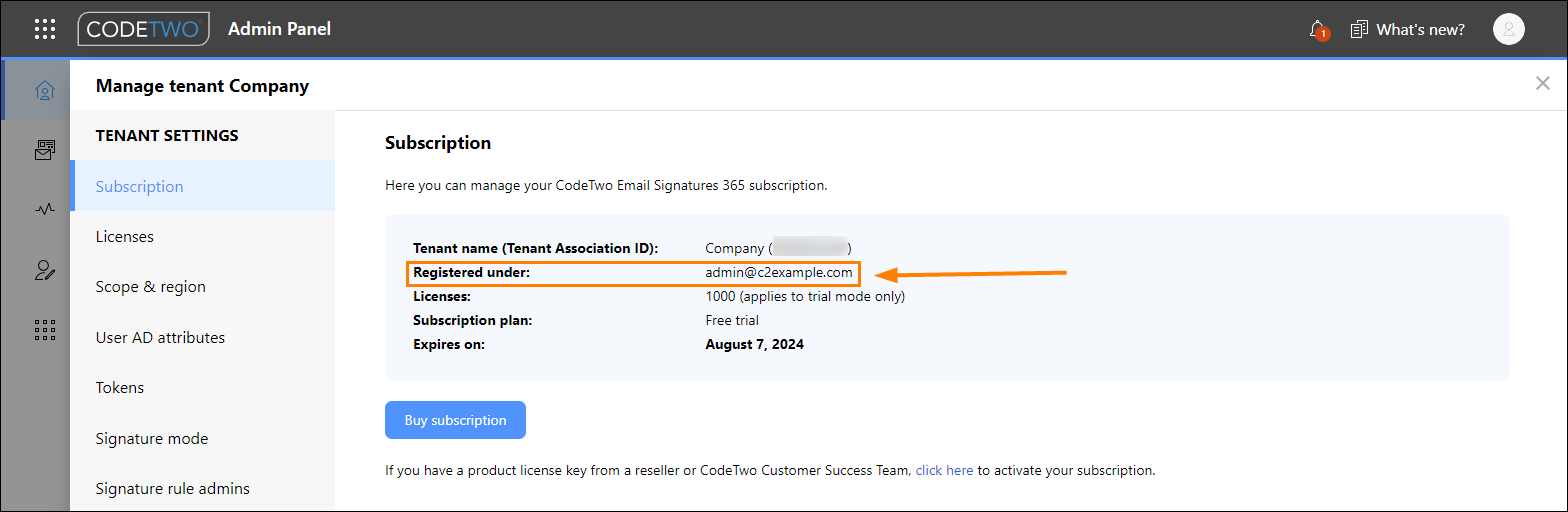Select Subscription in tenant settings

click(x=202, y=186)
